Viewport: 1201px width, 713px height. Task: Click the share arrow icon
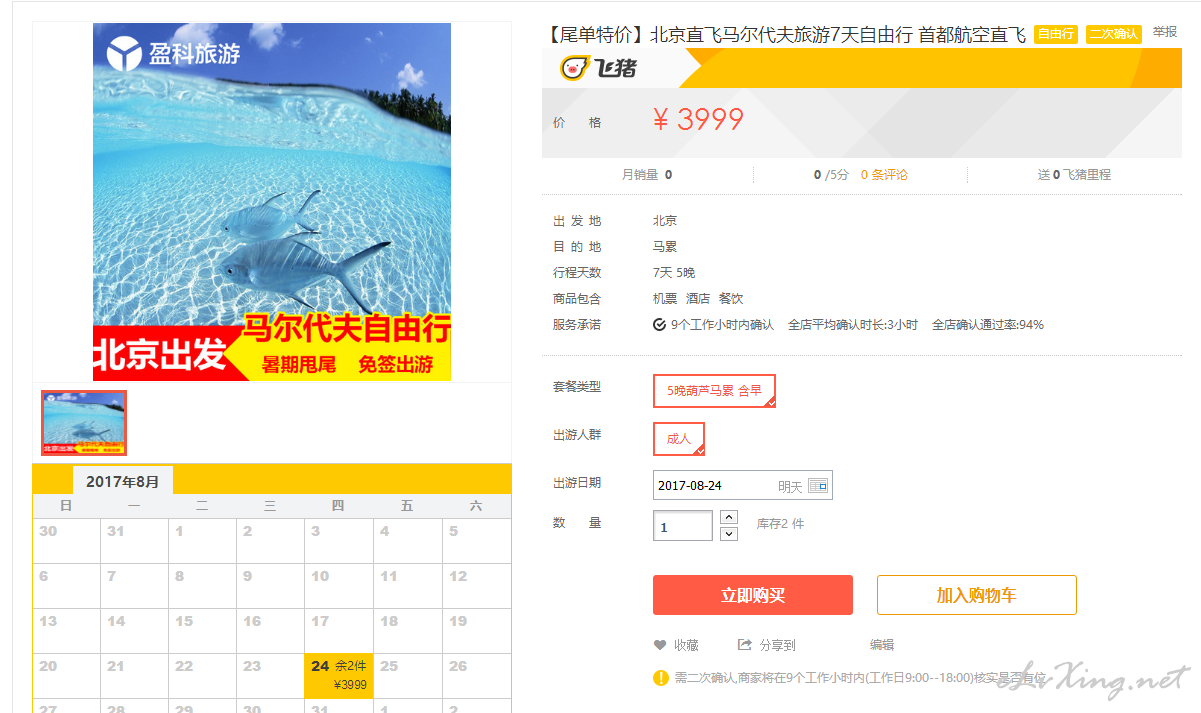coord(744,645)
